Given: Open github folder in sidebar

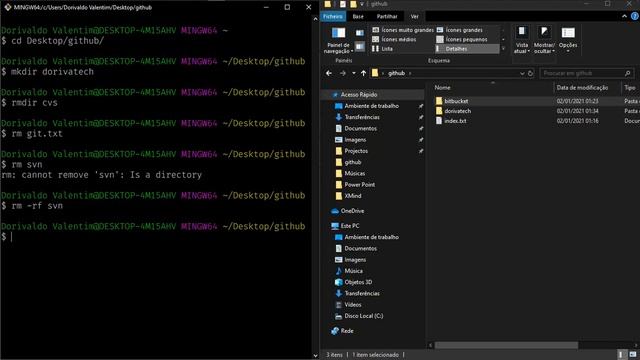Looking at the screenshot, I should pos(353,162).
